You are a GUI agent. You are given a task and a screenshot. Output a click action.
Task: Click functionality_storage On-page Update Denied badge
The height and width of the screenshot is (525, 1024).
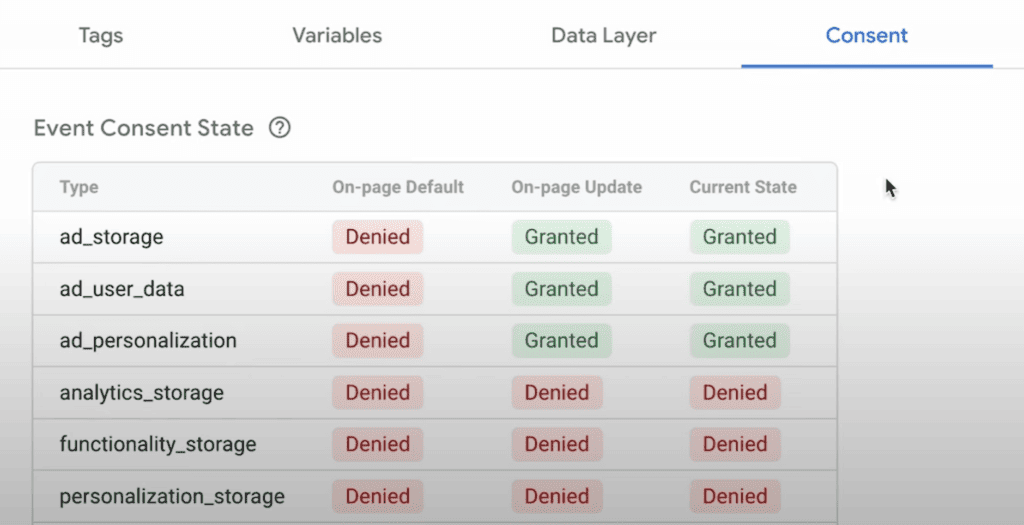point(557,444)
